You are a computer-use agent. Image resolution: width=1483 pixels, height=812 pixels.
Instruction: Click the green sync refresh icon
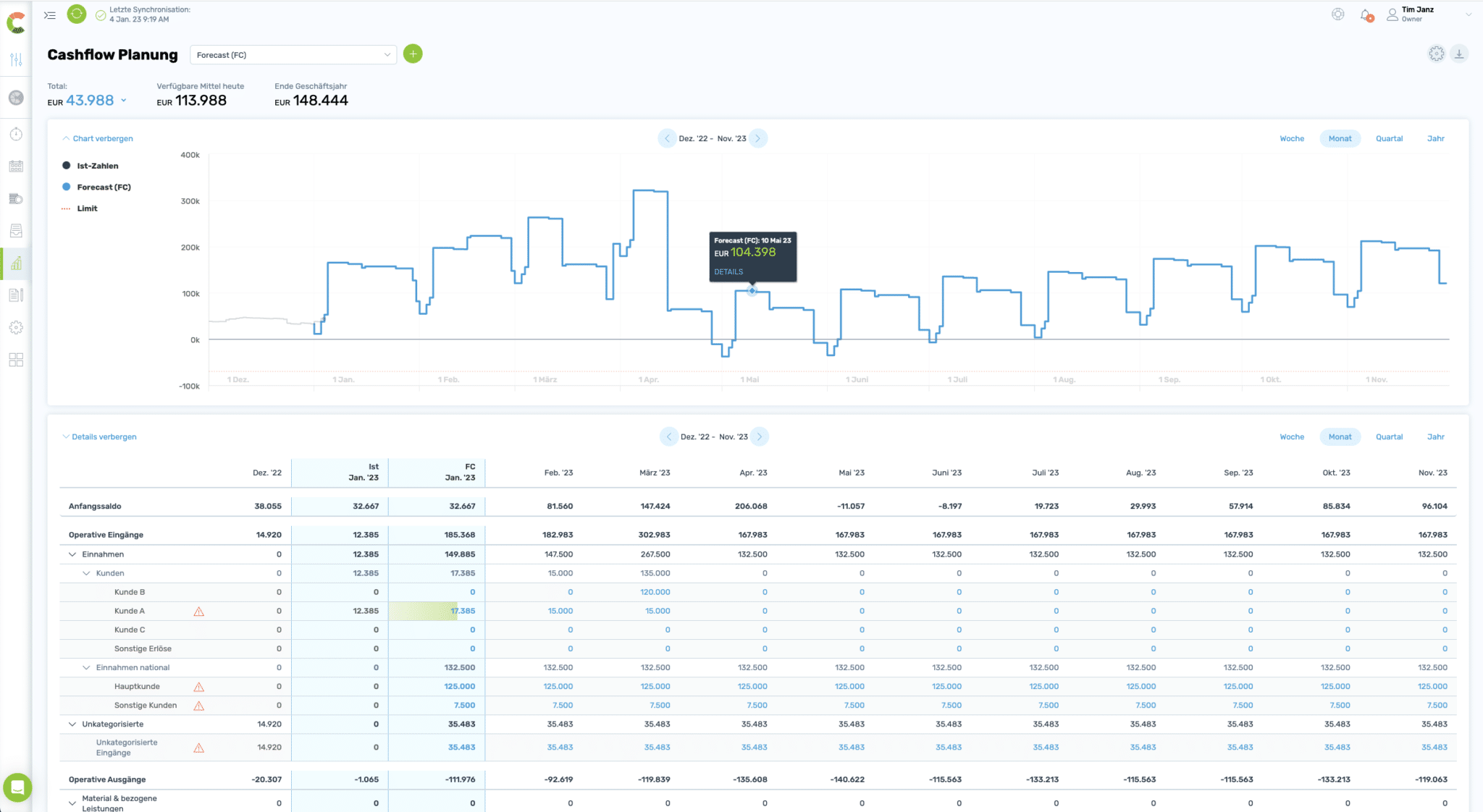pos(76,14)
